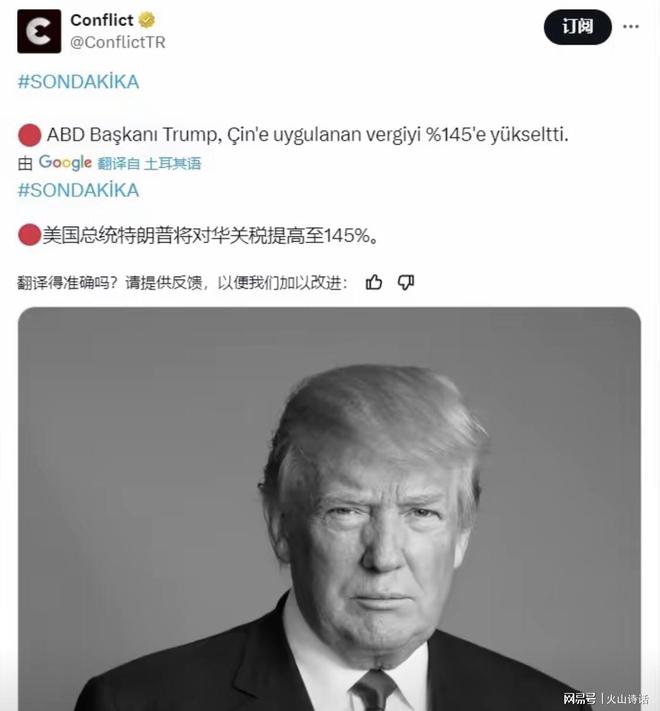Image resolution: width=660 pixels, height=711 pixels.
Task: Click the 网易号 watermark on the photo
Action: [x=579, y=698]
